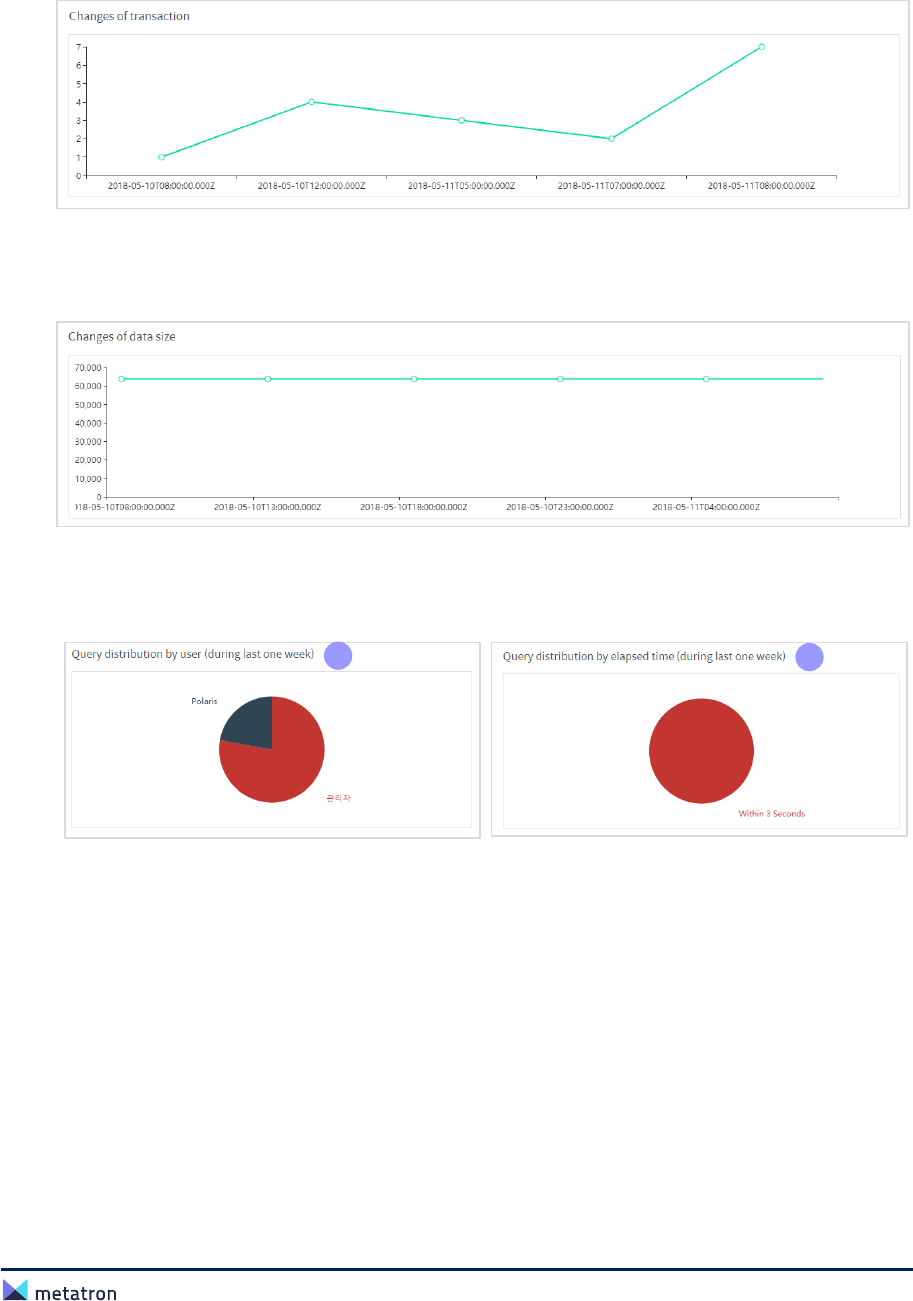
Task: Click data size point at 2018-05-11T04:00
Action: pyautogui.click(x=706, y=379)
